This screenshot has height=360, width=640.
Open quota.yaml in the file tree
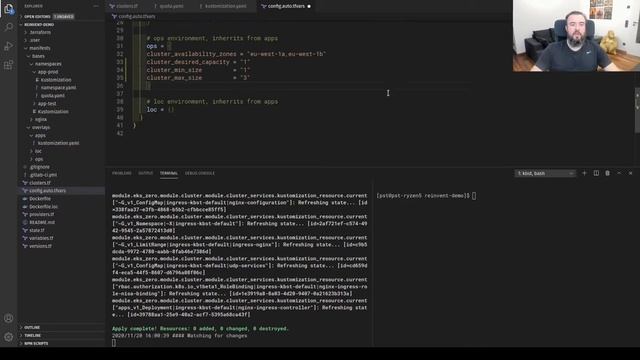click(x=53, y=96)
